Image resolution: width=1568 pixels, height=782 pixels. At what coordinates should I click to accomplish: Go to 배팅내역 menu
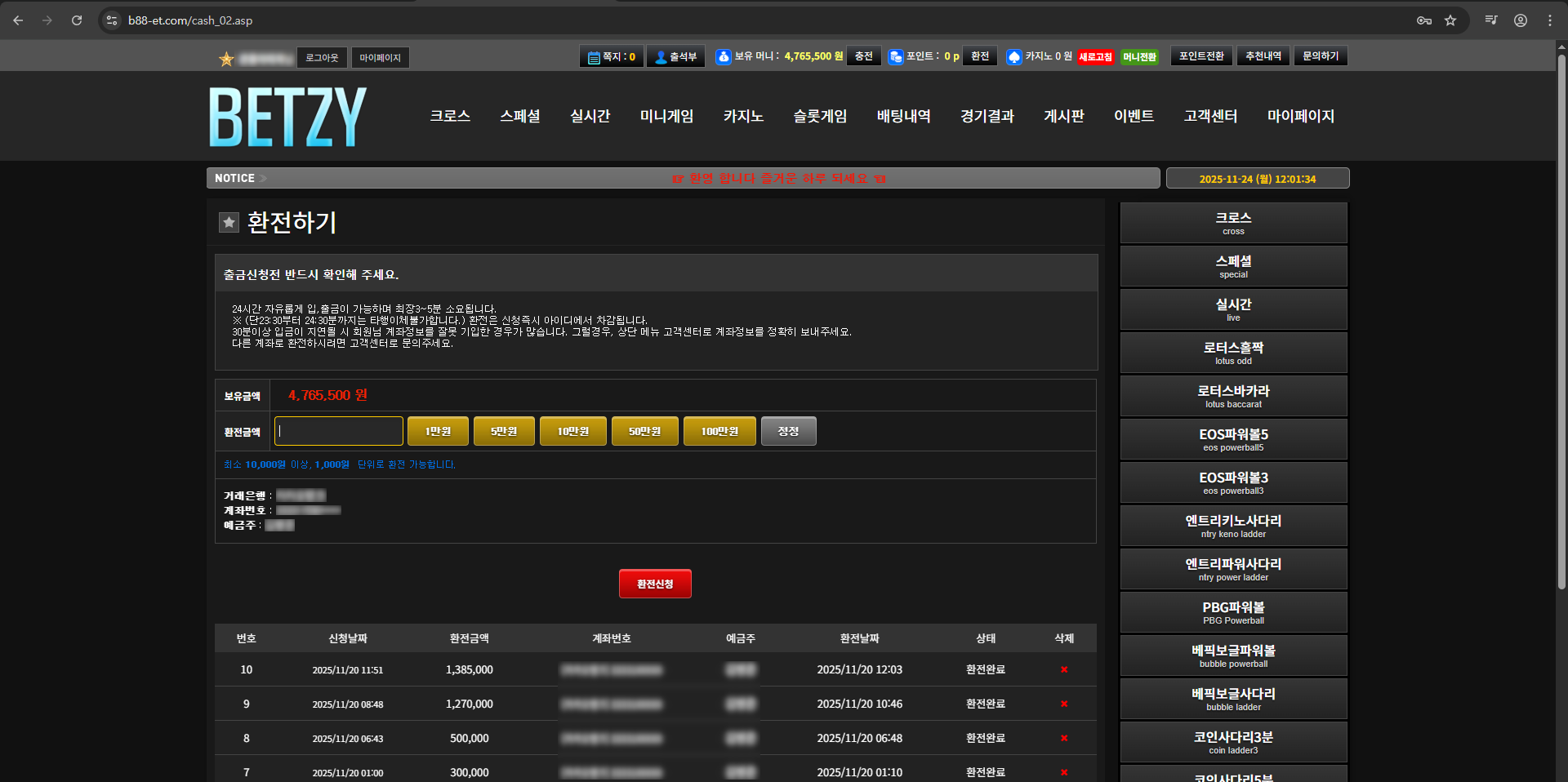903,116
